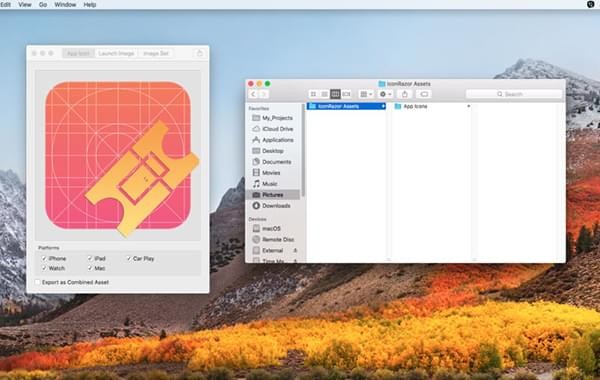
Task: Click the export share icon in IconRazor
Action: point(199,53)
